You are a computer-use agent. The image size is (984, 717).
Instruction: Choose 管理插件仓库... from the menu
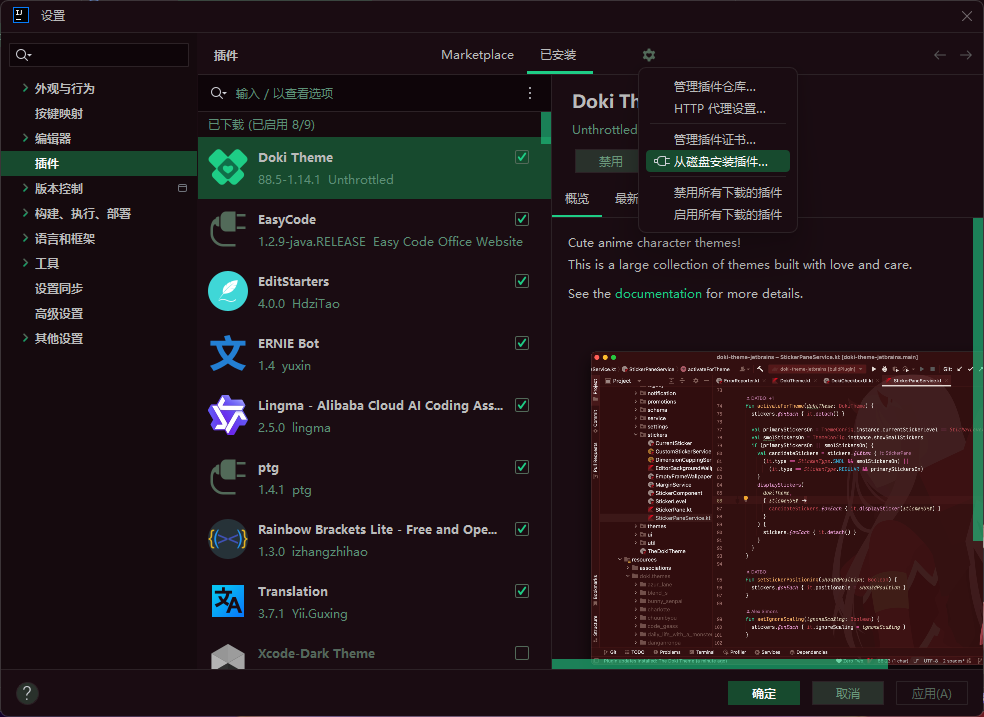coord(718,87)
